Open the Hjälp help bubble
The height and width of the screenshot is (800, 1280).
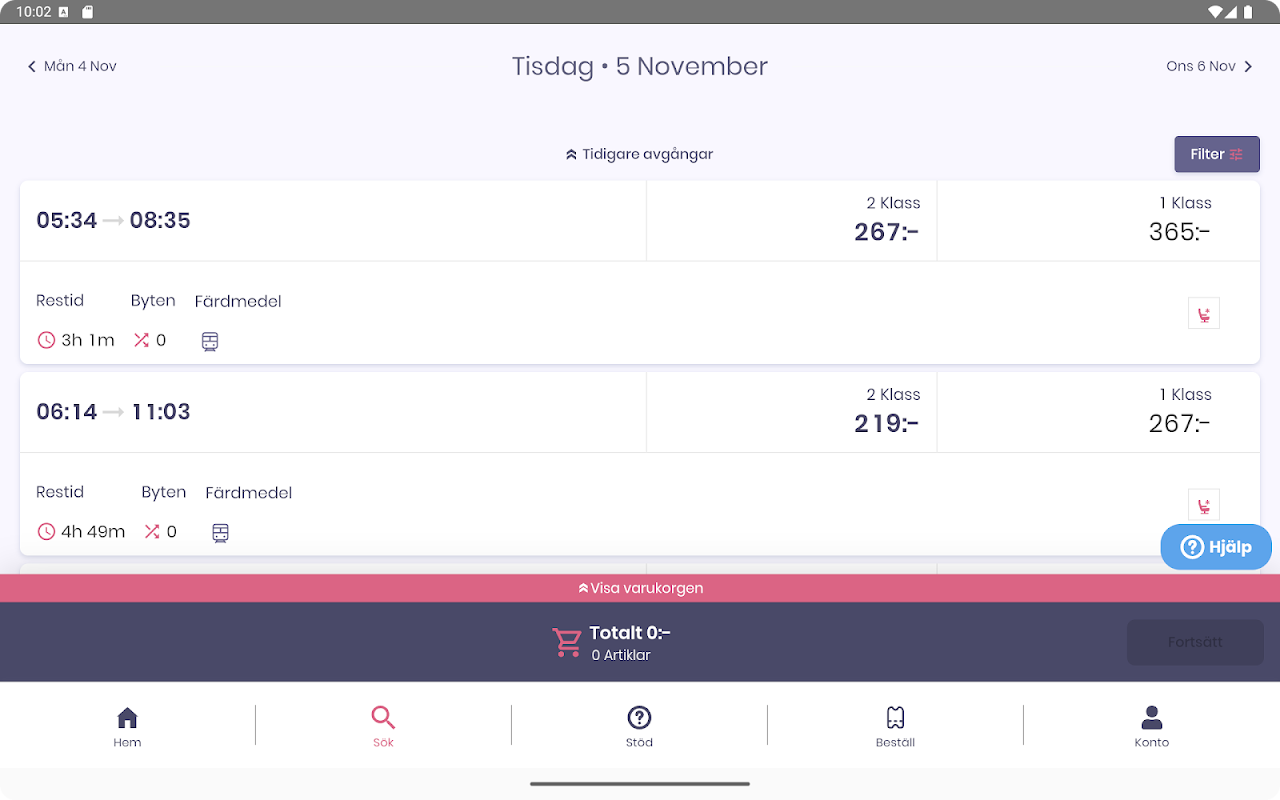[1216, 547]
